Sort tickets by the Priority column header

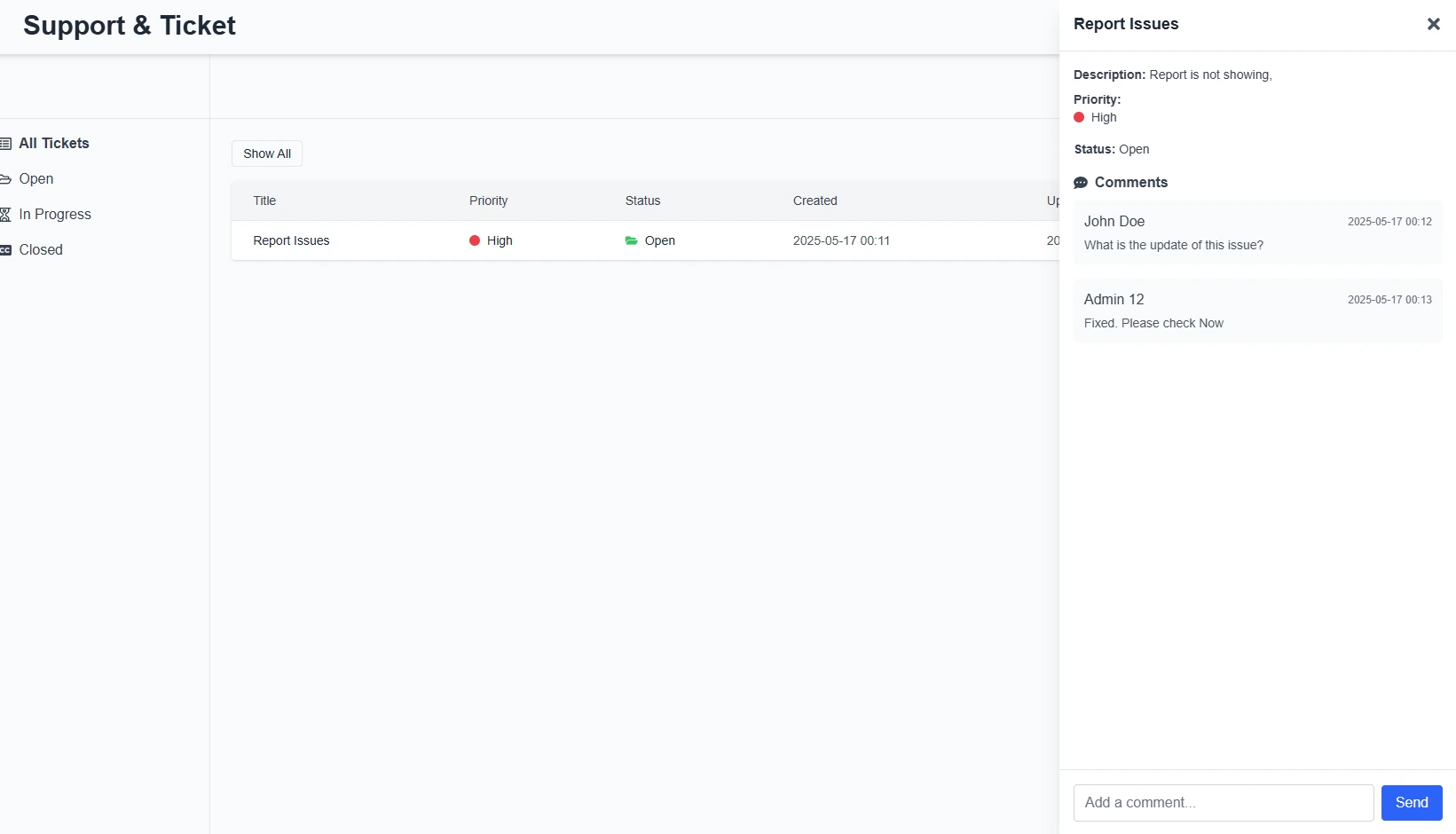[x=488, y=201]
